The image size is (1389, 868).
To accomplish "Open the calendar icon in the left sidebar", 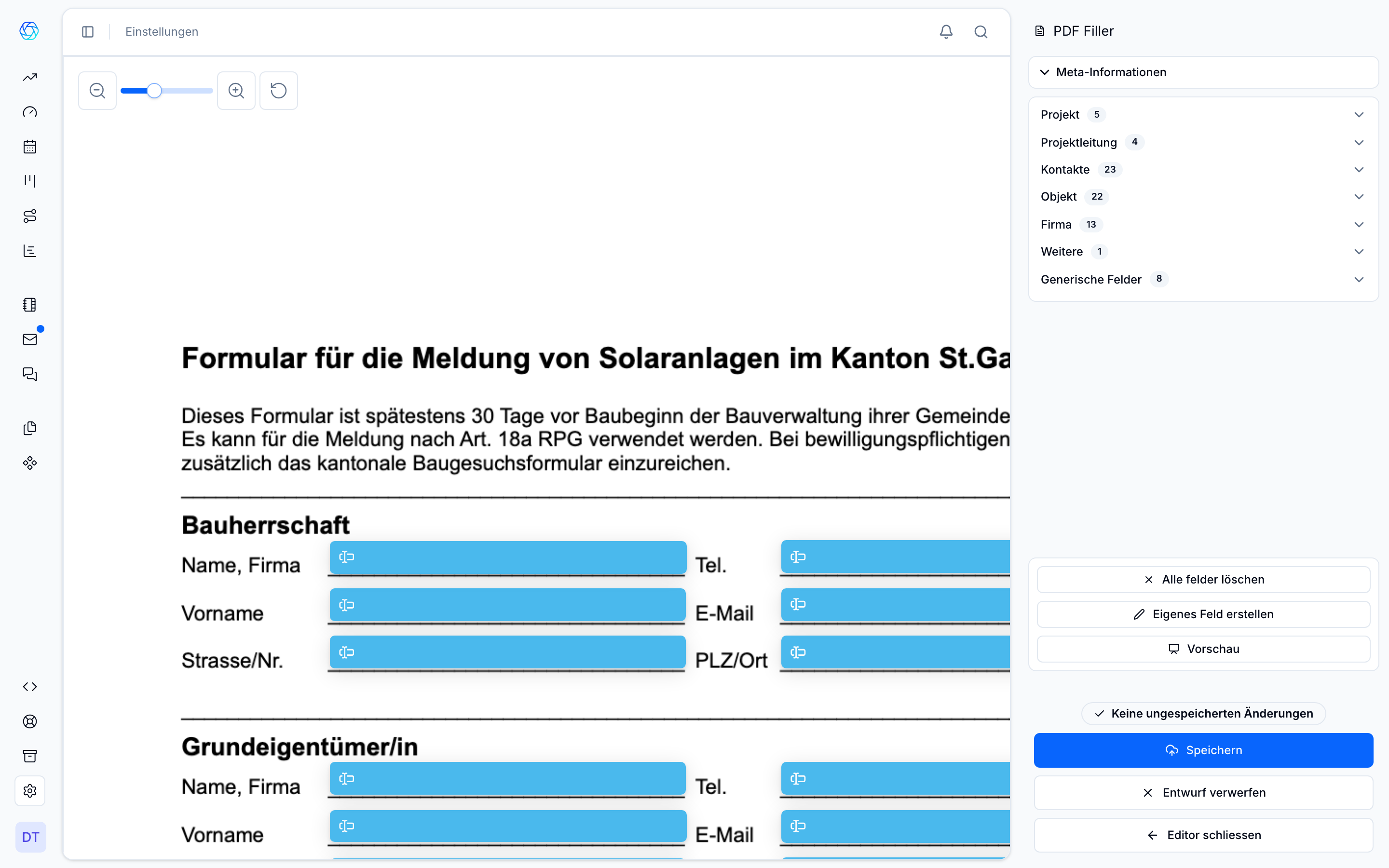I will pyautogui.click(x=29, y=147).
